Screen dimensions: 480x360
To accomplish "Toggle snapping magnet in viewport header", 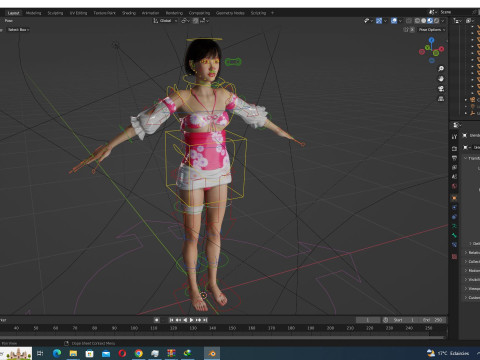I will tap(195, 21).
